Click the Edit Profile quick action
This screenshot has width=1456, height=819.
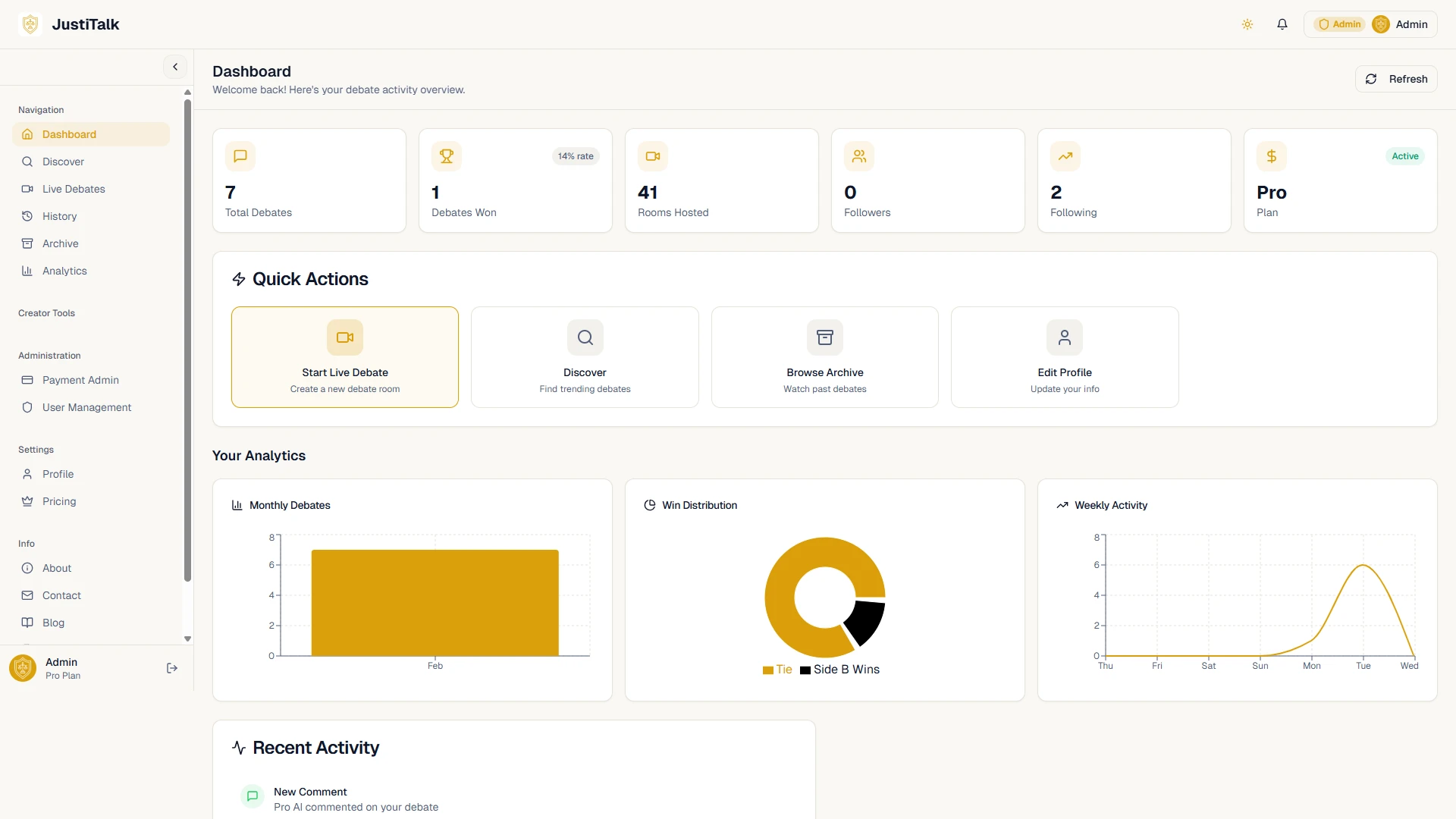(1065, 357)
